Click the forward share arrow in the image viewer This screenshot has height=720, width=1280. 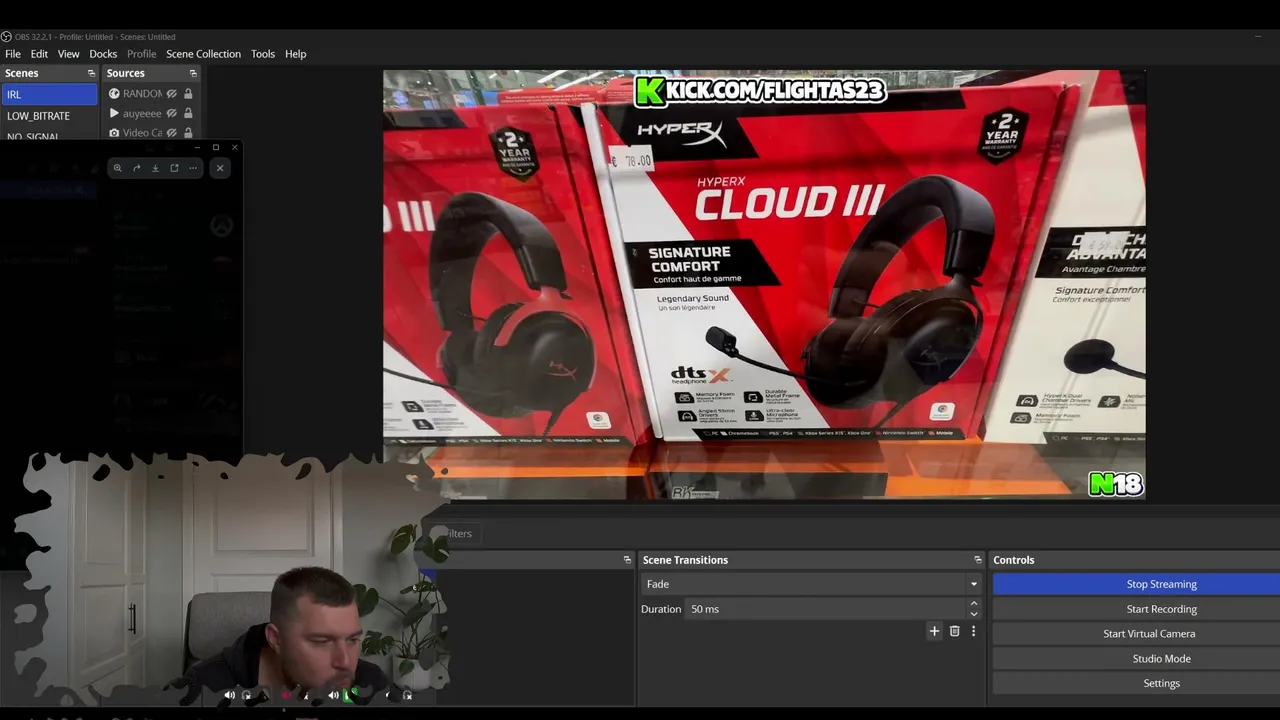[137, 168]
